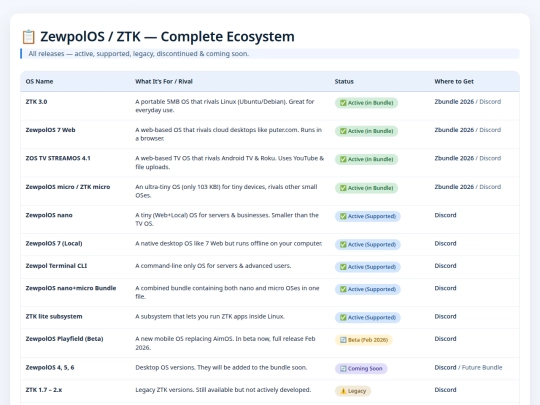Image resolution: width=540 pixels, height=405 pixels.
Task: Click the clipboard icon beside the page title
Action: click(29, 37)
